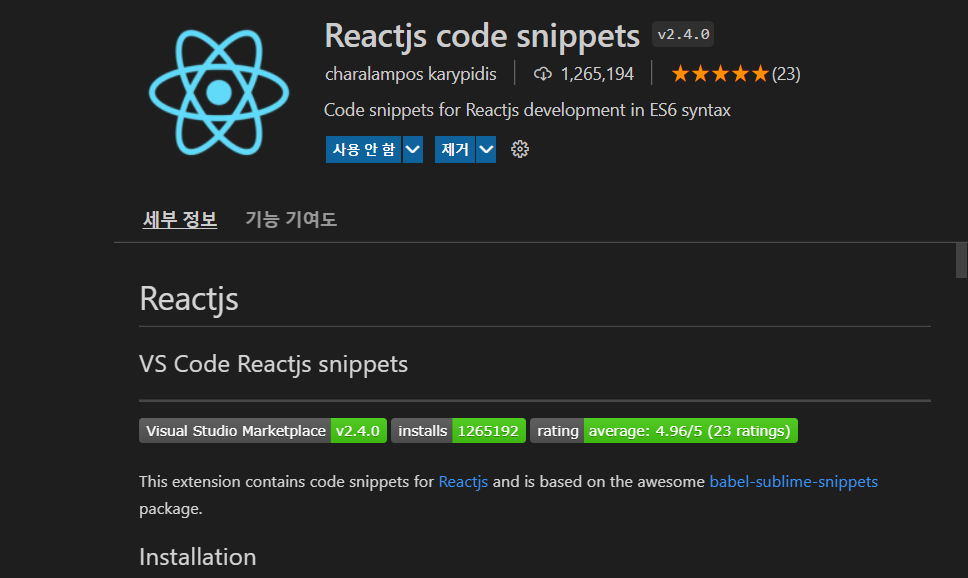Image resolution: width=968 pixels, height=578 pixels.
Task: Open publisher charalampos karypidis
Action: pos(411,74)
